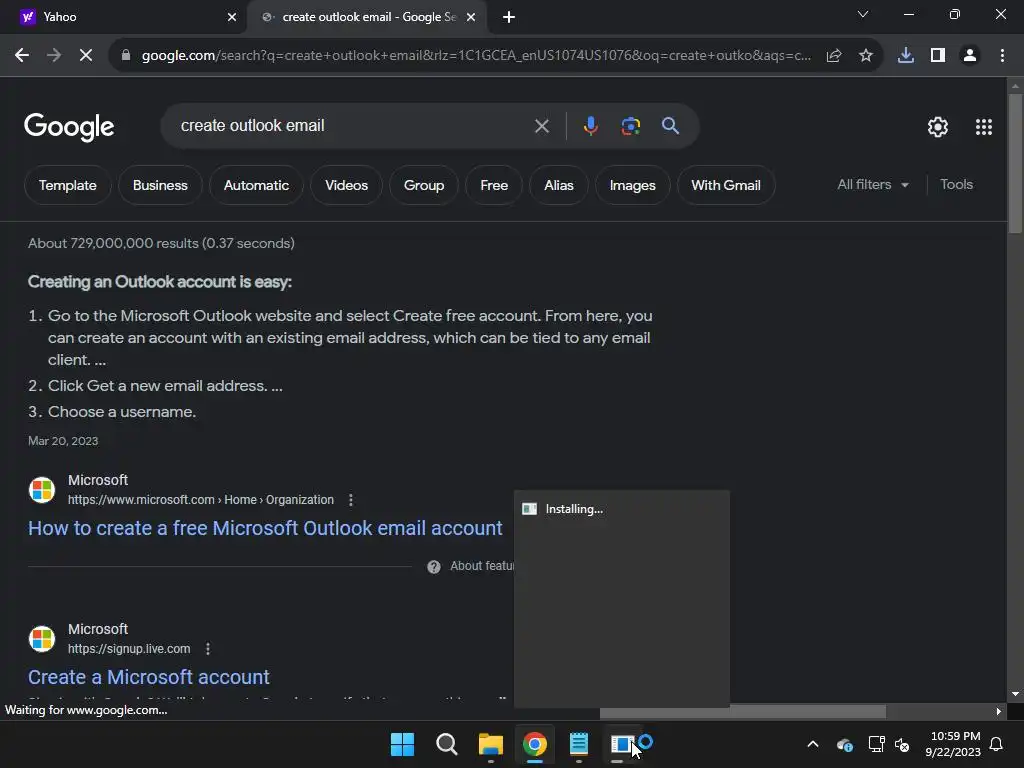The width and height of the screenshot is (1024, 768).
Task: Open the clock and date display
Action: pyautogui.click(x=953, y=744)
